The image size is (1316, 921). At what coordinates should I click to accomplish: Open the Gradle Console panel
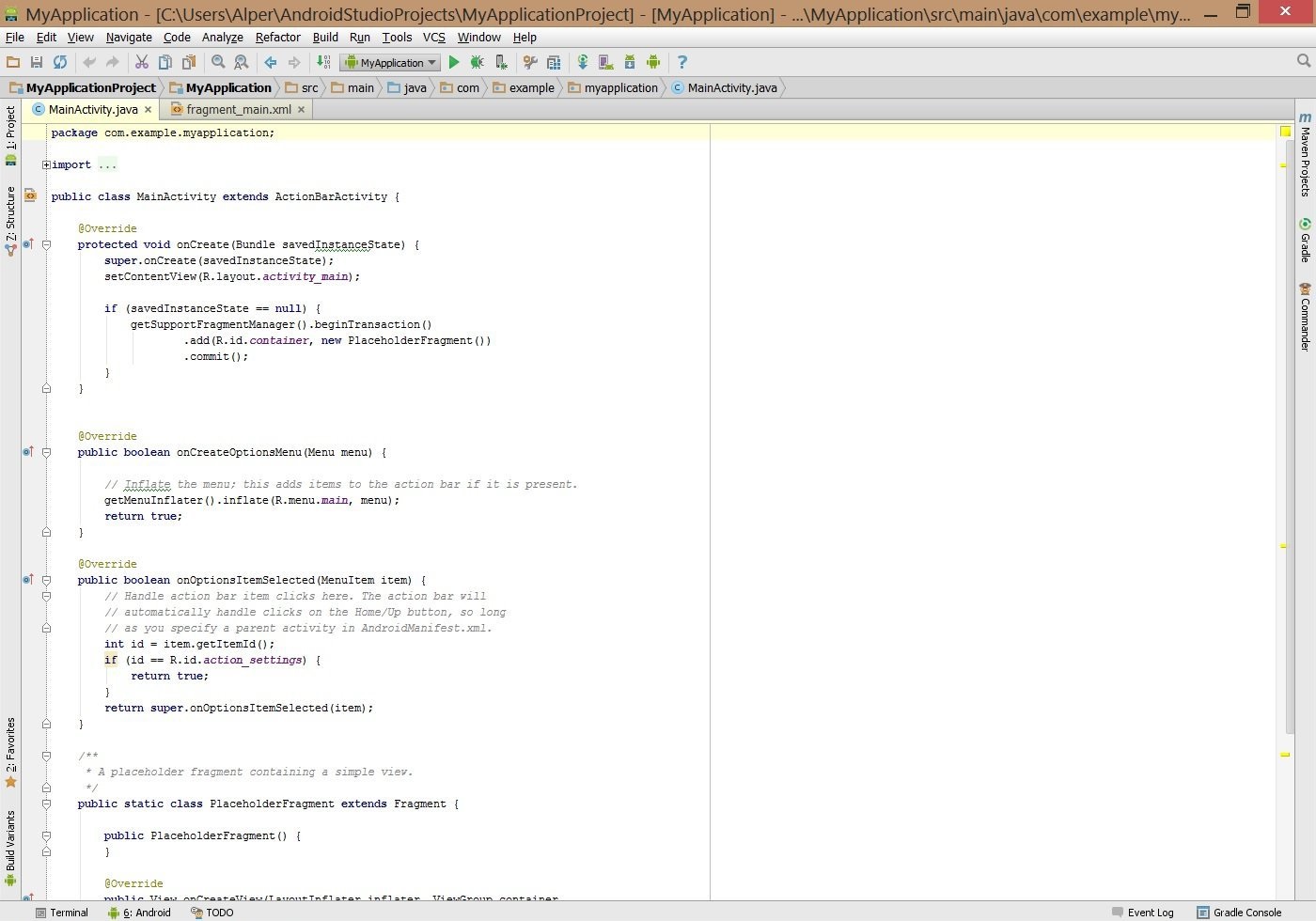tap(1239, 913)
